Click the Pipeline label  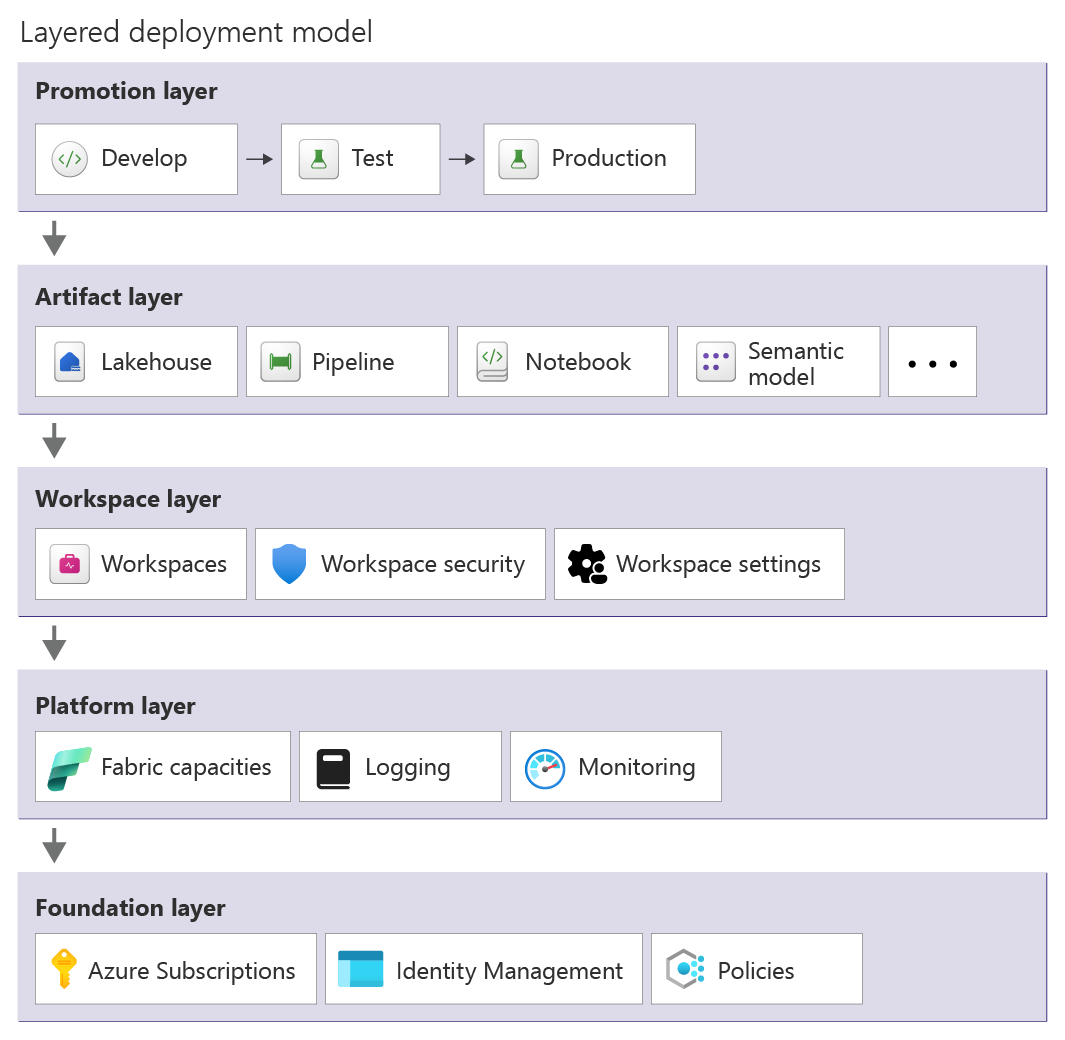[x=353, y=362]
